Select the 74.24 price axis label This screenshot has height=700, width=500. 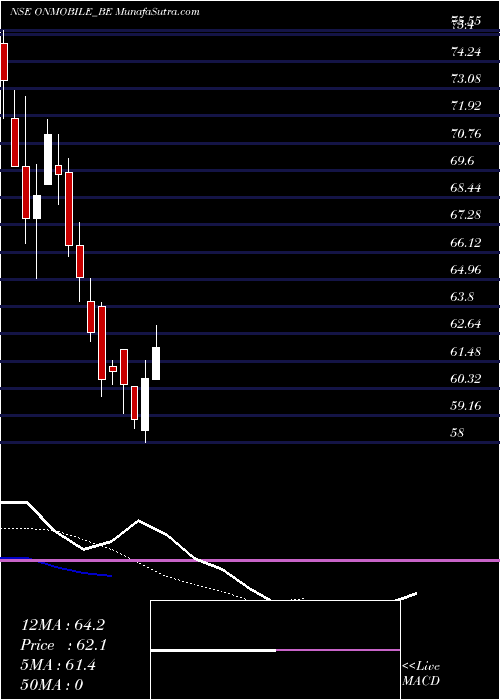tap(466, 52)
